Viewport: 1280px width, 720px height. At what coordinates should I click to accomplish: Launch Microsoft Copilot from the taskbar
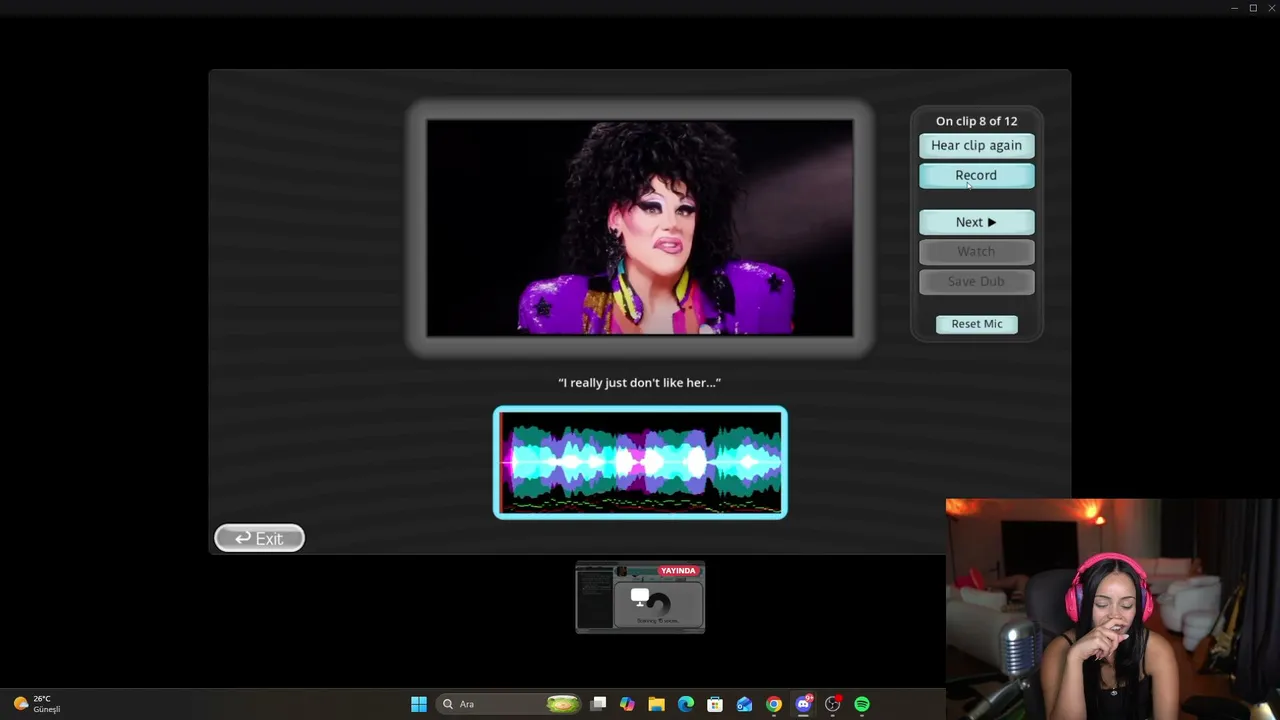627,704
